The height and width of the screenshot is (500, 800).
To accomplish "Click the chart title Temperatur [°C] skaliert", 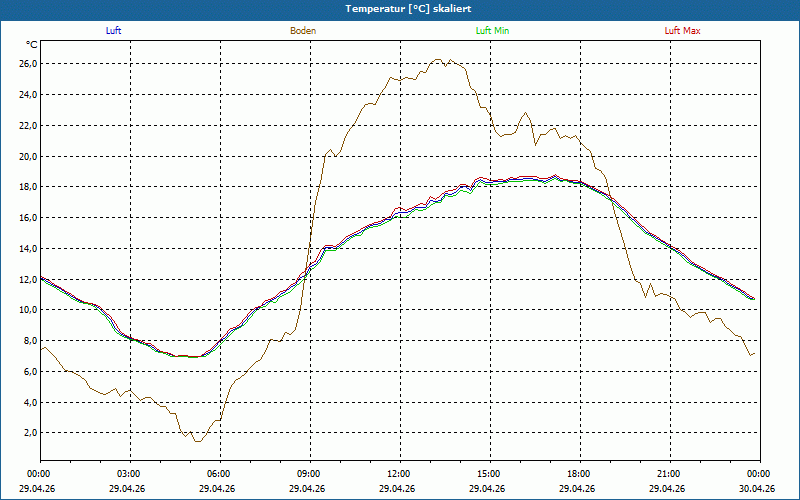I will [408, 9].
